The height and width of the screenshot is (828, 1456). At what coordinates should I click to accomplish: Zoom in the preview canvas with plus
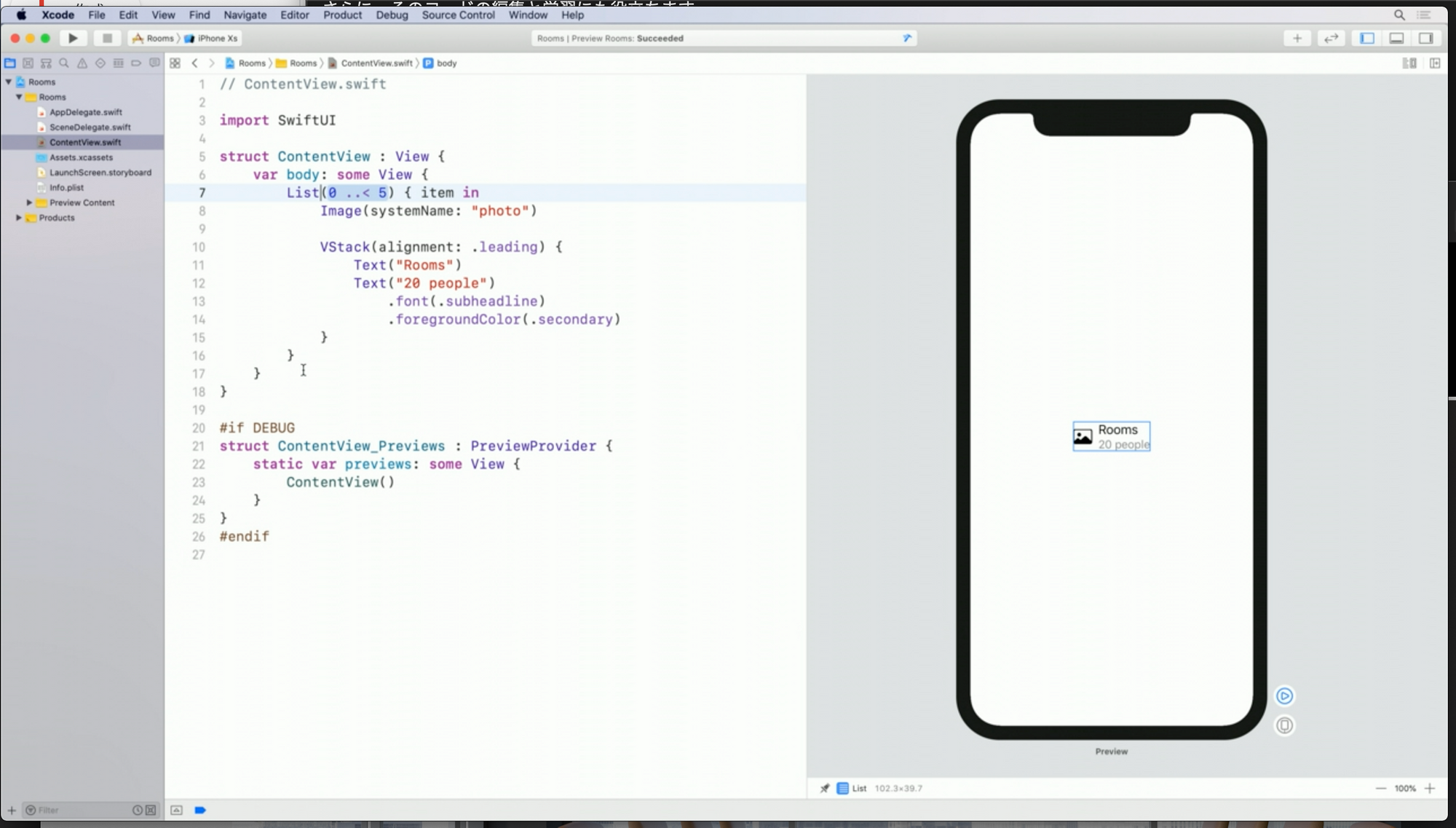click(x=1430, y=788)
